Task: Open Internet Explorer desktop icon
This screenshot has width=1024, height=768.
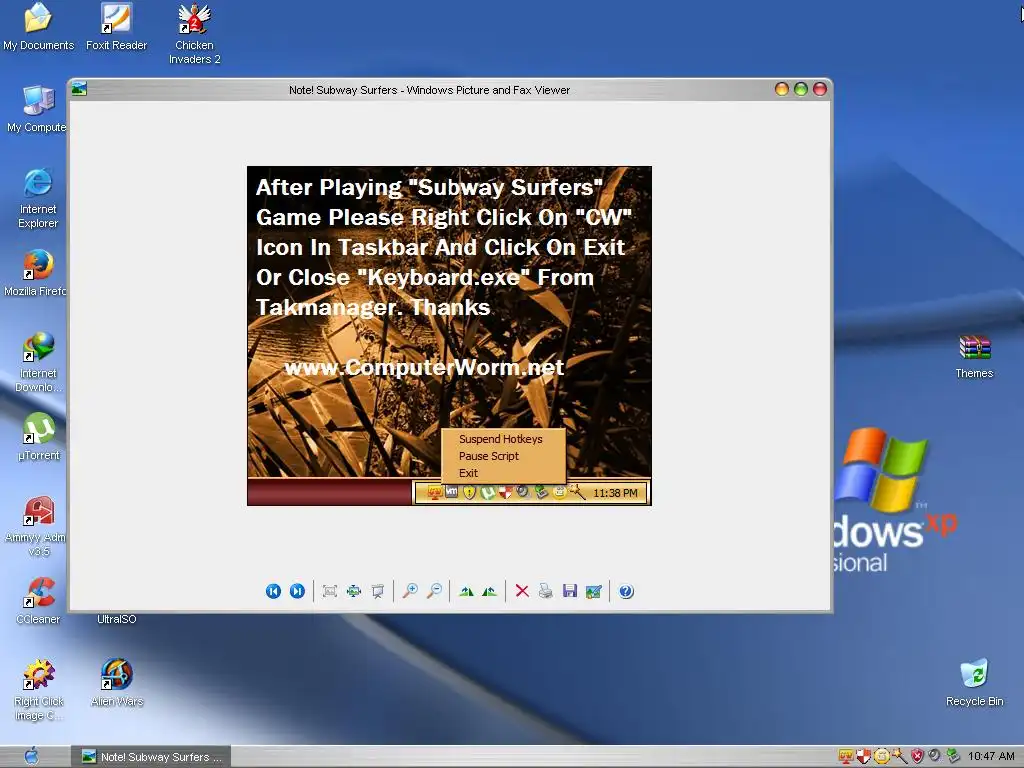Action: (38, 199)
